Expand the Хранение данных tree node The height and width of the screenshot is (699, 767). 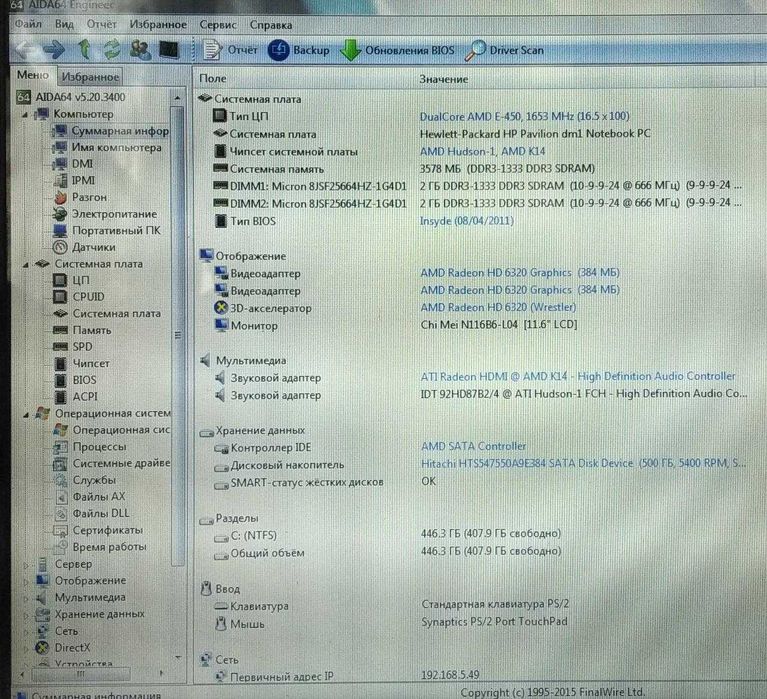pyautogui.click(x=26, y=615)
